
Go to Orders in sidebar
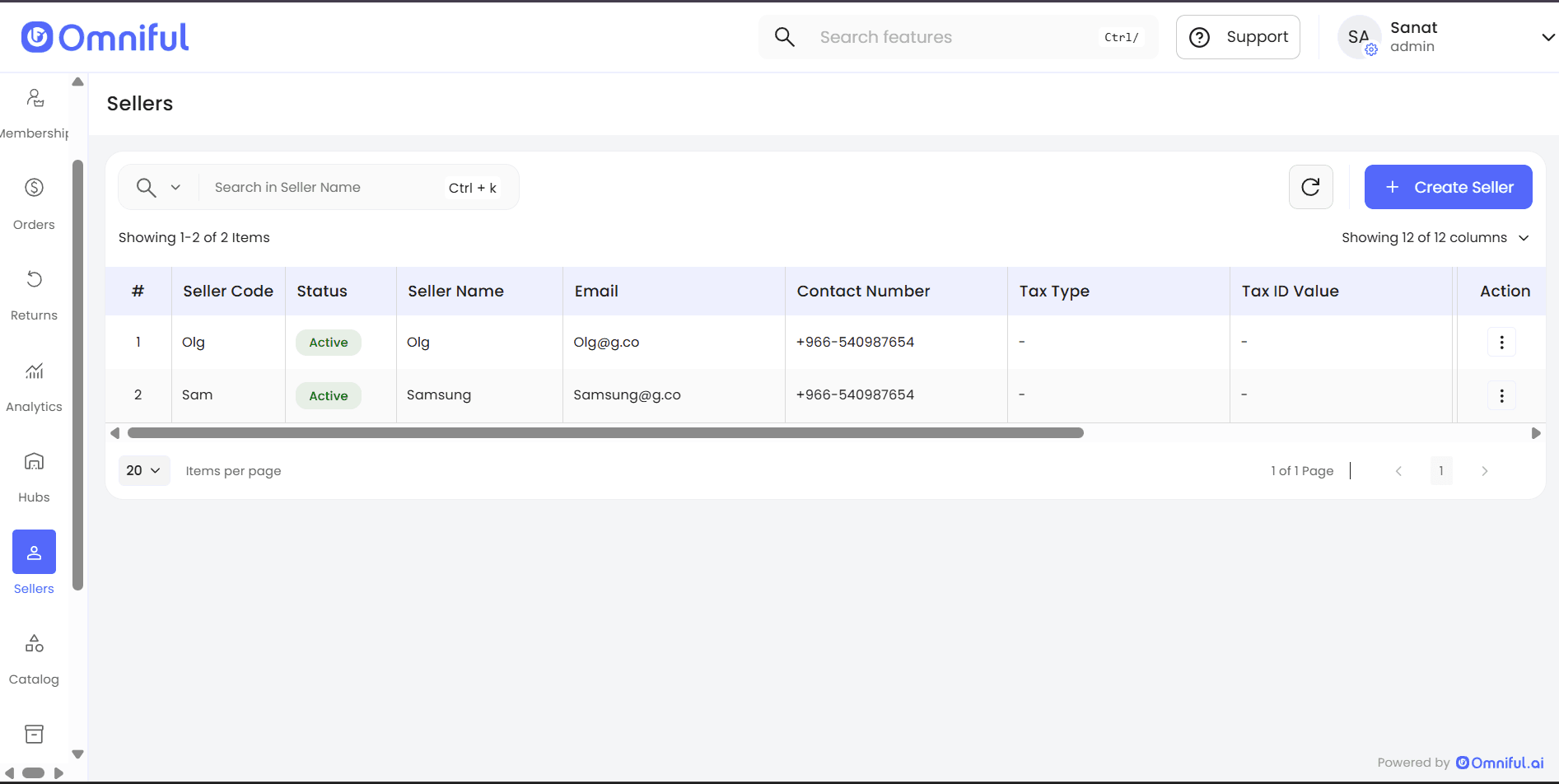coord(34,189)
